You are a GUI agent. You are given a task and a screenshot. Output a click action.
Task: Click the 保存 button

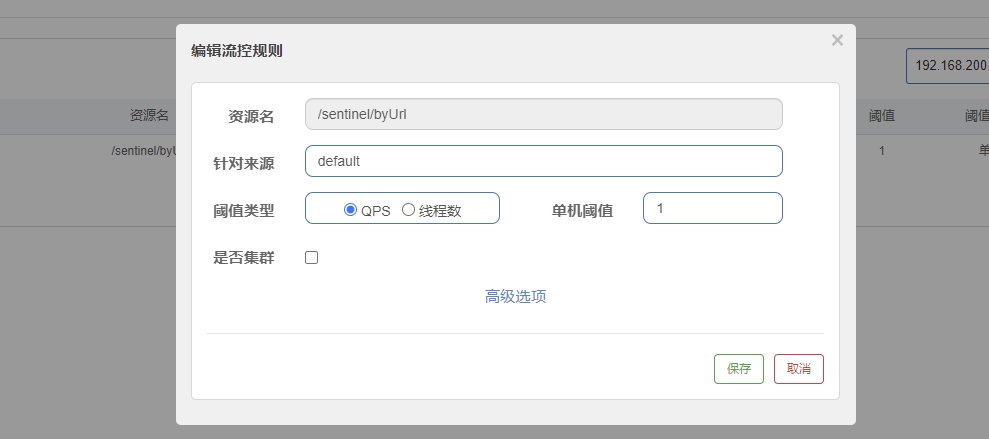coord(738,369)
